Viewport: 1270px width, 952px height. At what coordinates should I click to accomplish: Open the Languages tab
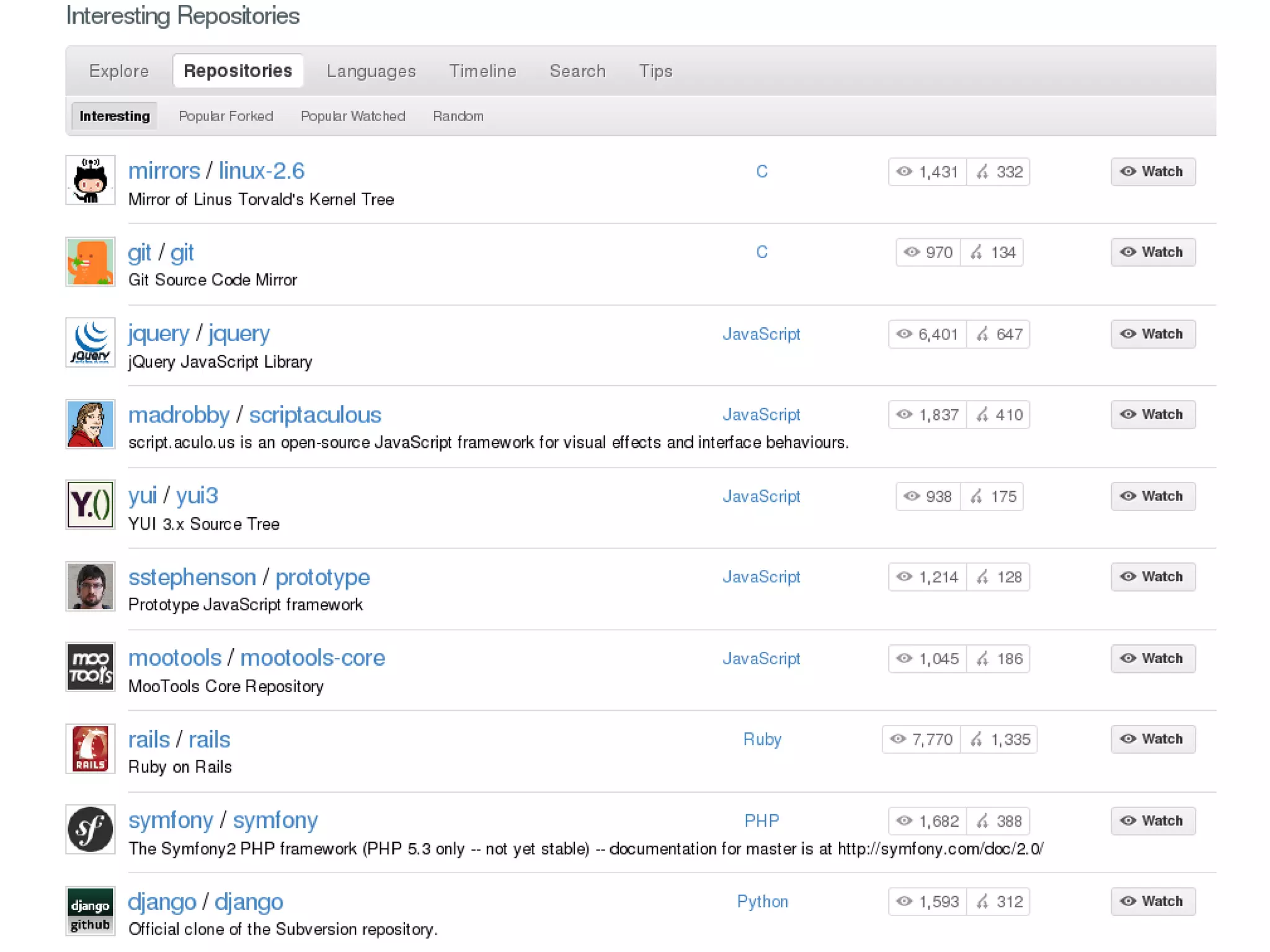click(371, 71)
